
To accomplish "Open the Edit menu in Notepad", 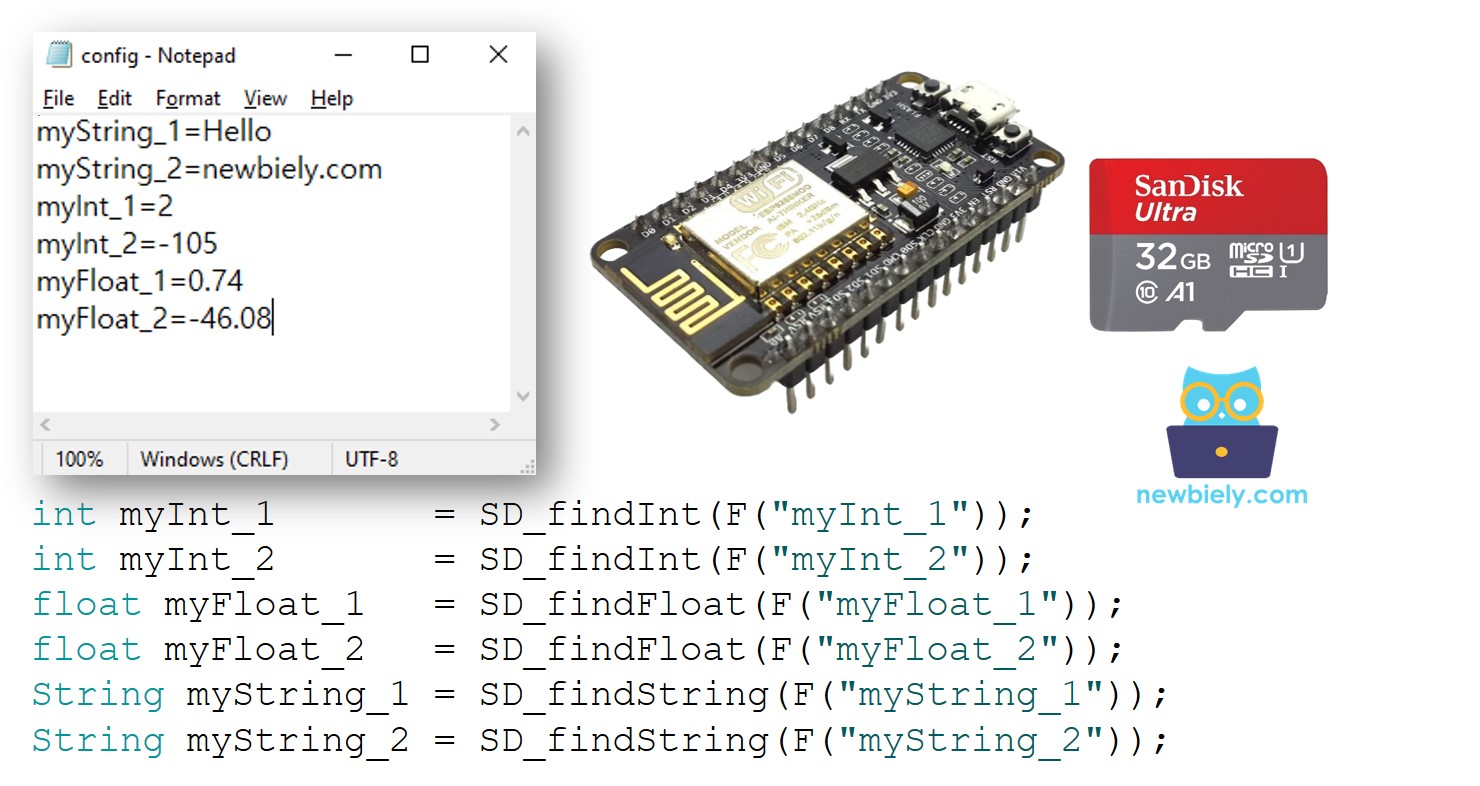I will pyautogui.click(x=114, y=98).
